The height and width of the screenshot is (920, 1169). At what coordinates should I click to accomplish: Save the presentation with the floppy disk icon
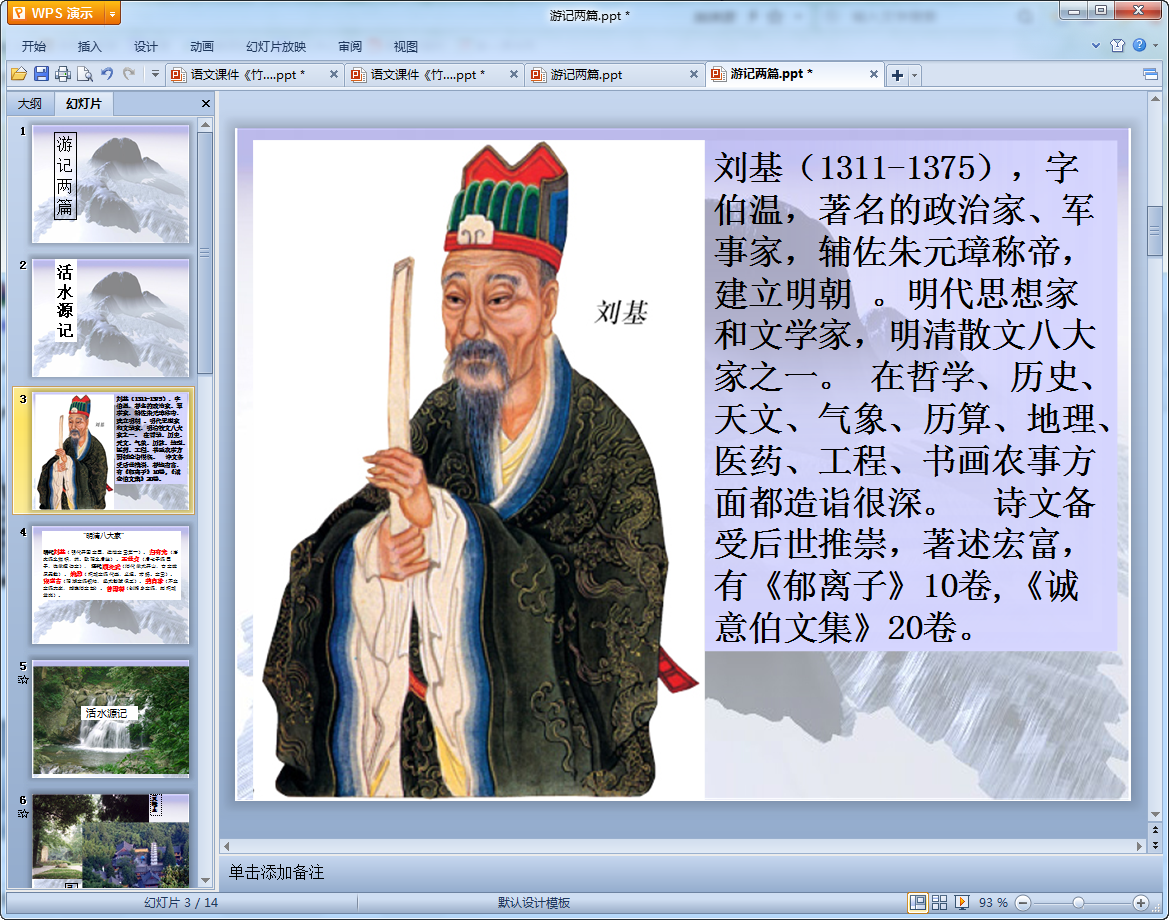41,74
